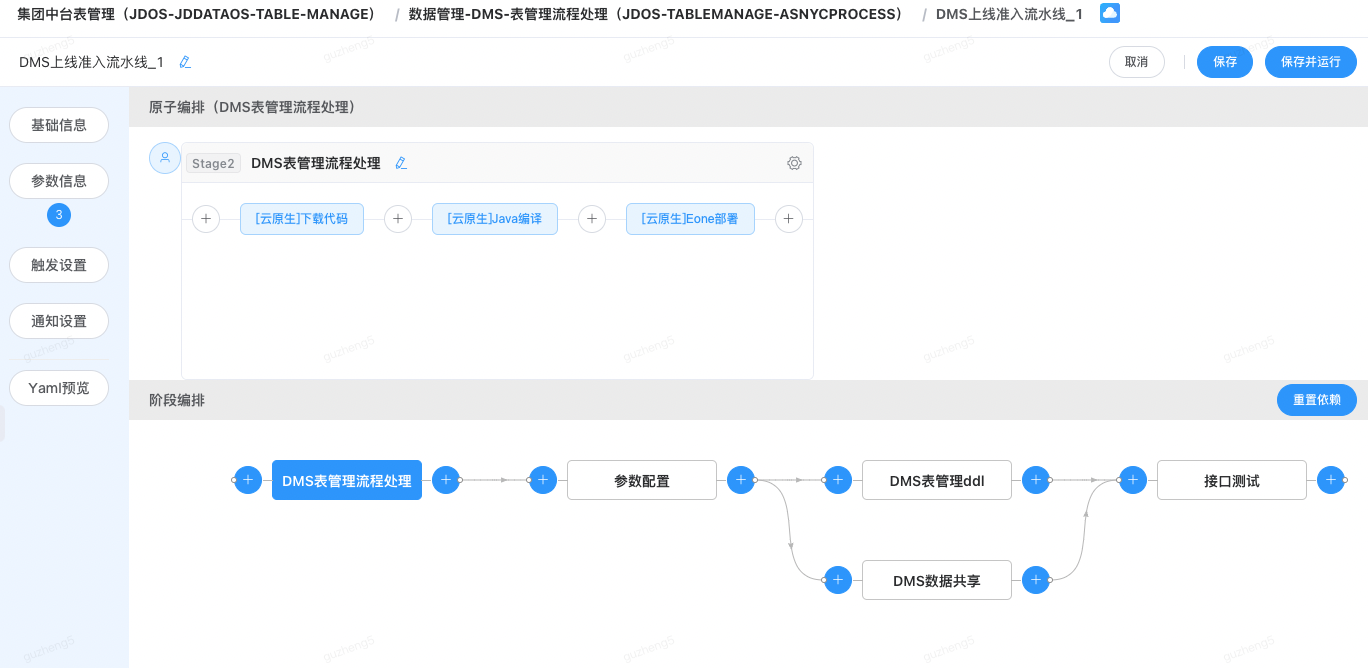Click Stage2 label tag

(213, 163)
